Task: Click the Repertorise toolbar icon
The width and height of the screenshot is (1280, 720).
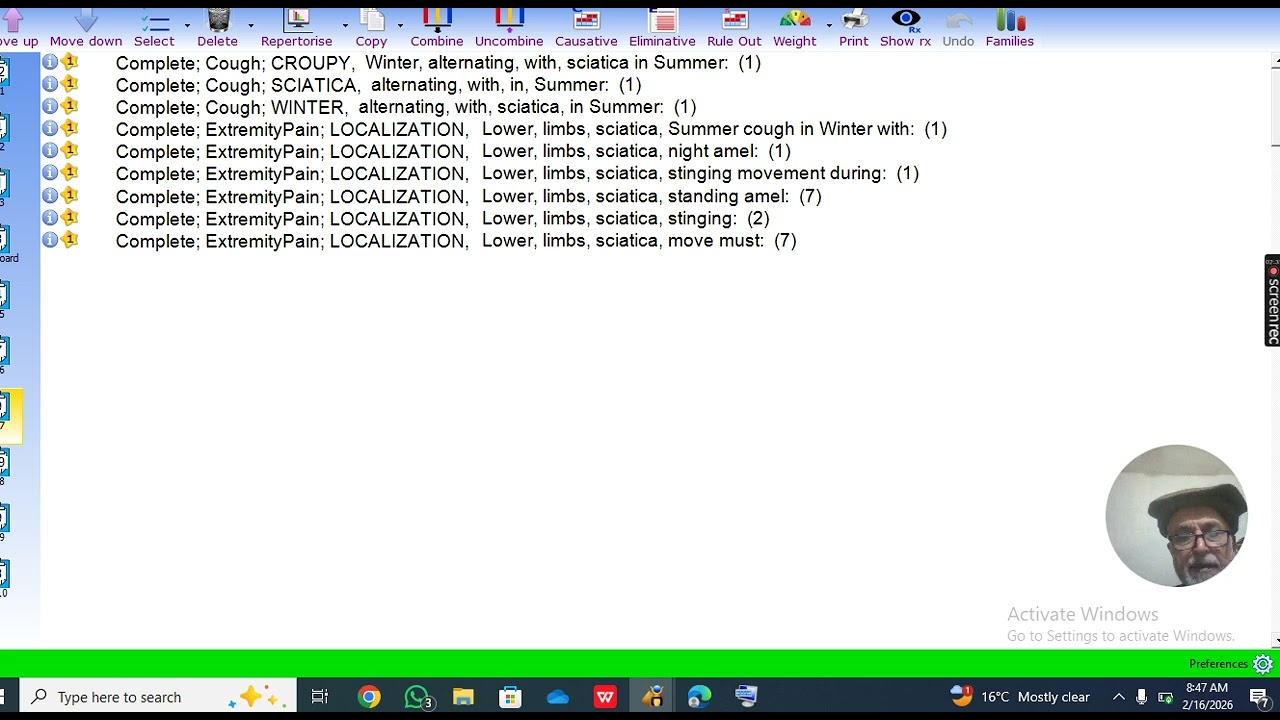Action: [x=297, y=21]
